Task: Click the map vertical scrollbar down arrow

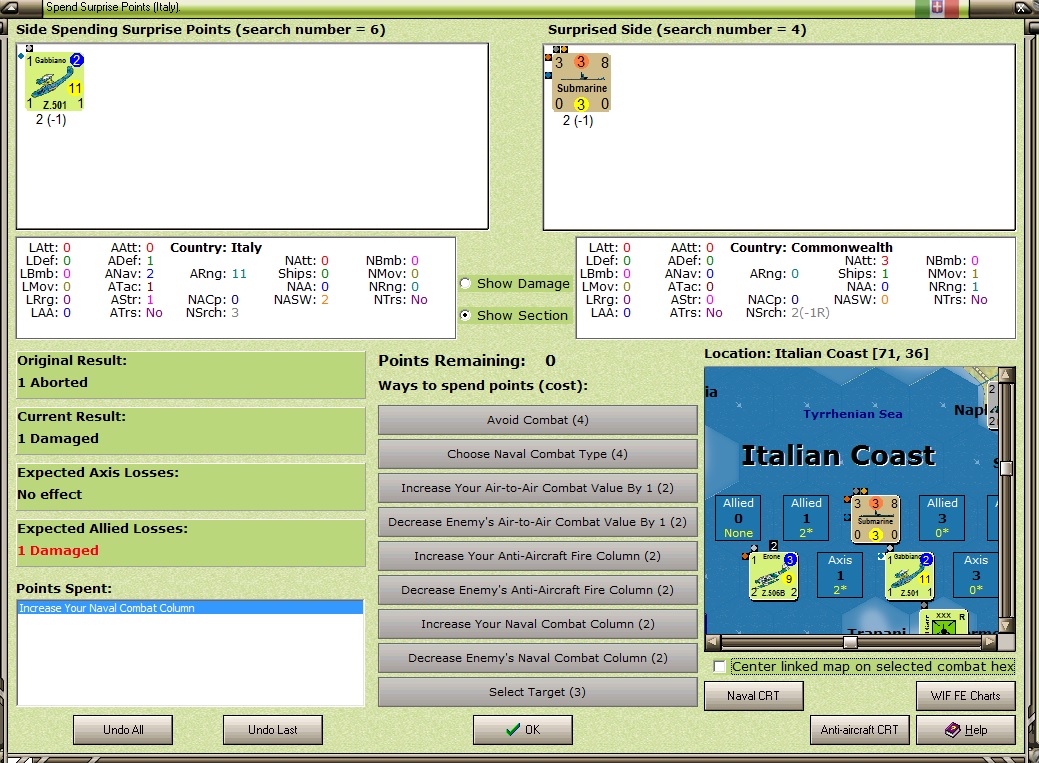Action: [x=1006, y=625]
